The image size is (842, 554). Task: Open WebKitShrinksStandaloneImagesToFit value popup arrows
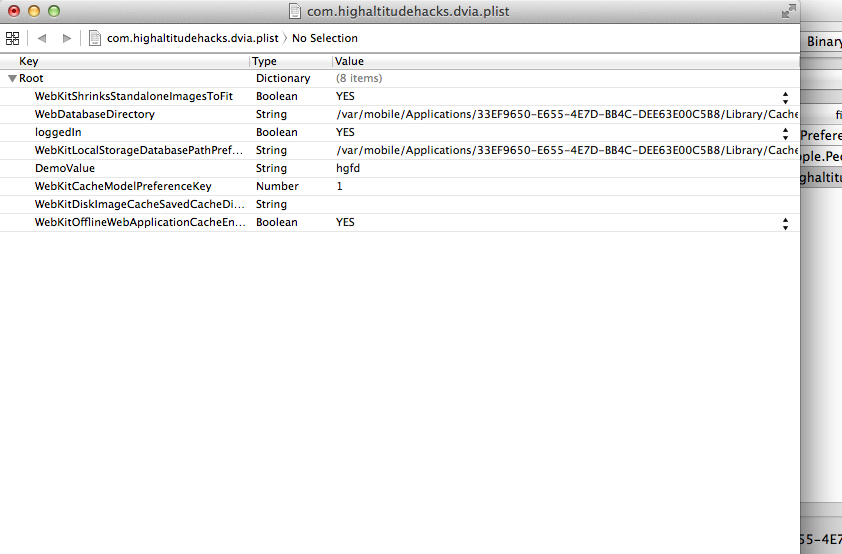785,96
